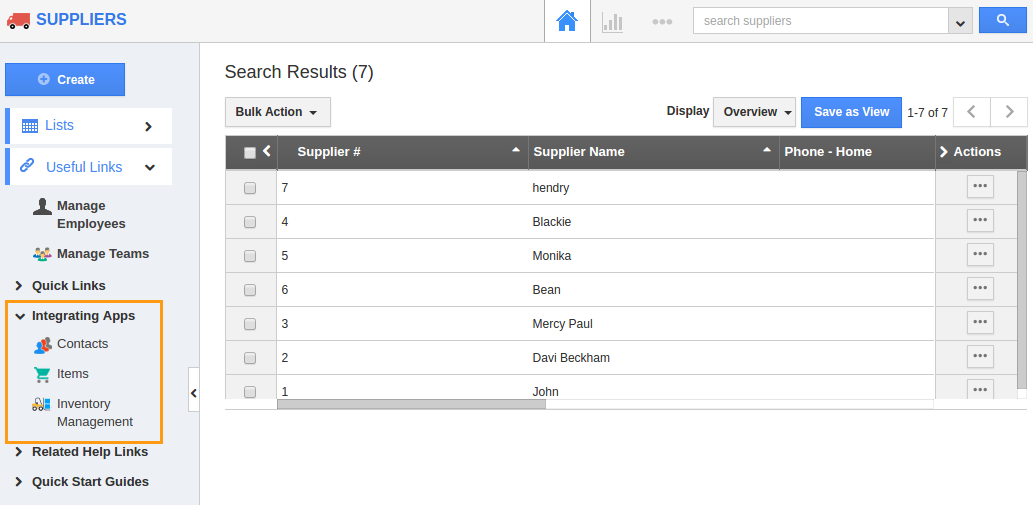1033x505 pixels.
Task: Open the Items cart app
Action: click(72, 374)
